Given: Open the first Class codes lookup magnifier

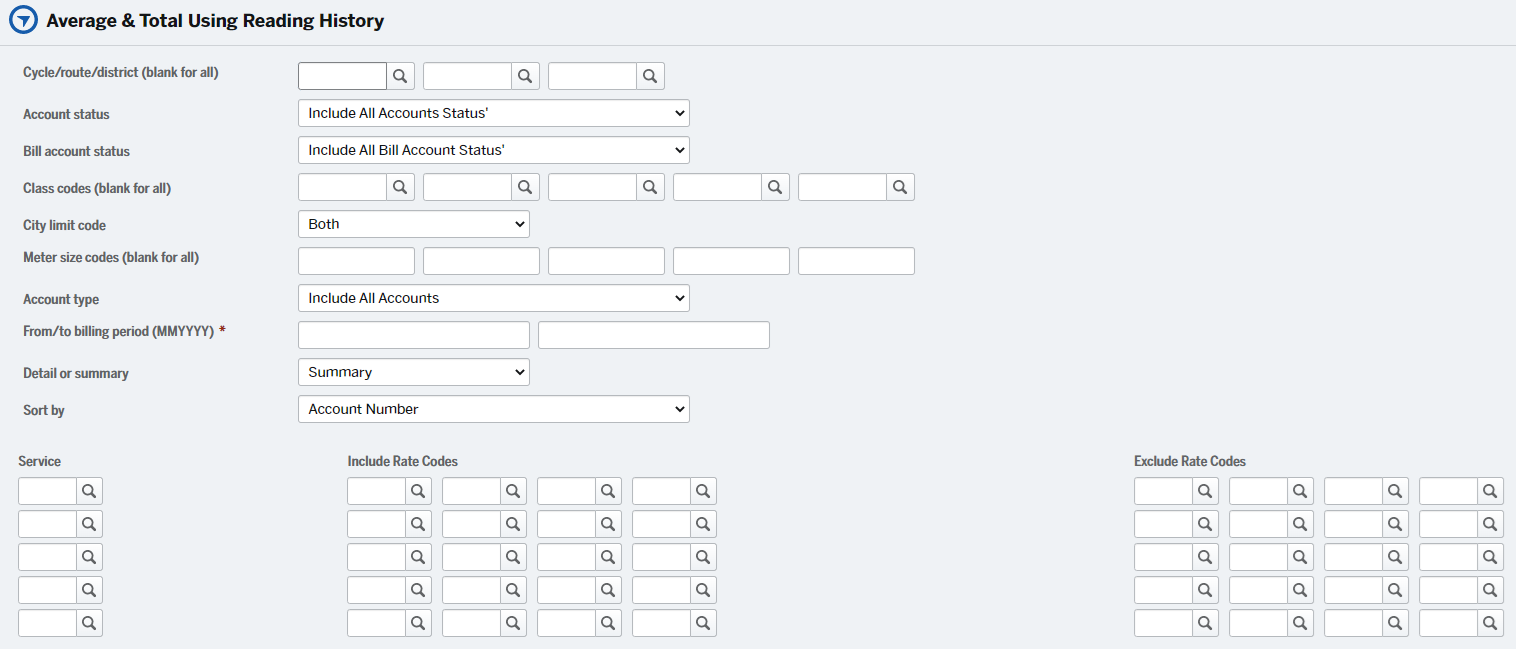Looking at the screenshot, I should pyautogui.click(x=400, y=187).
